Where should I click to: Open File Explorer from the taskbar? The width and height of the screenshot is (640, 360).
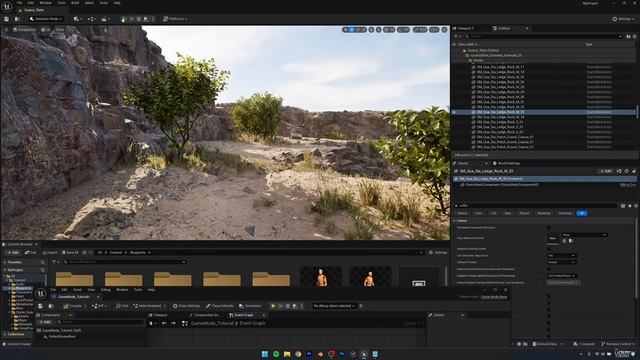(x=287, y=354)
